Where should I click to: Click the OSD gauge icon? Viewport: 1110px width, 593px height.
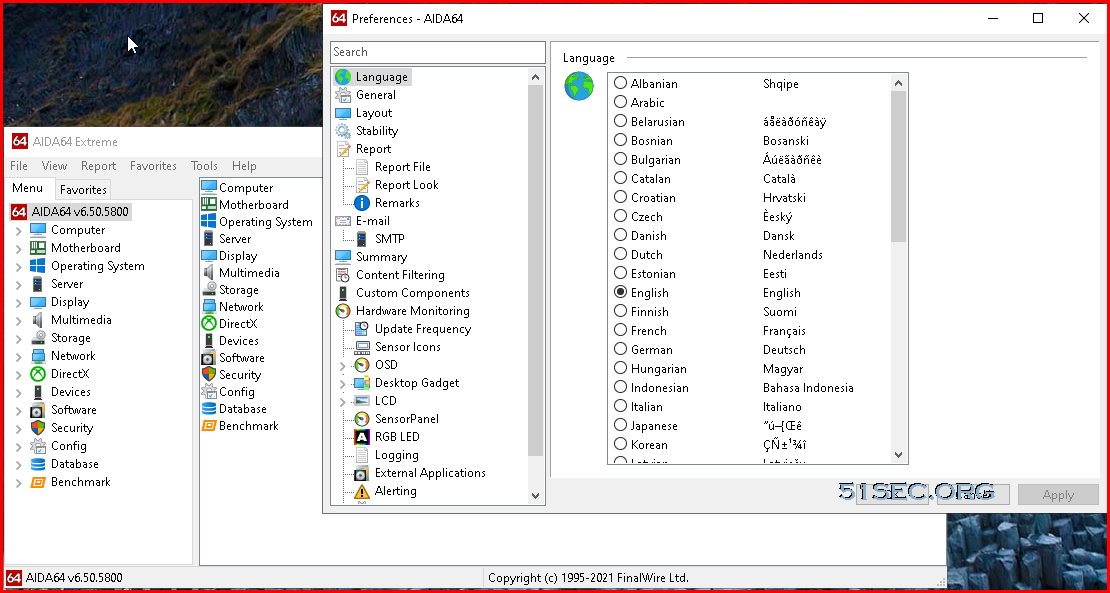(362, 365)
